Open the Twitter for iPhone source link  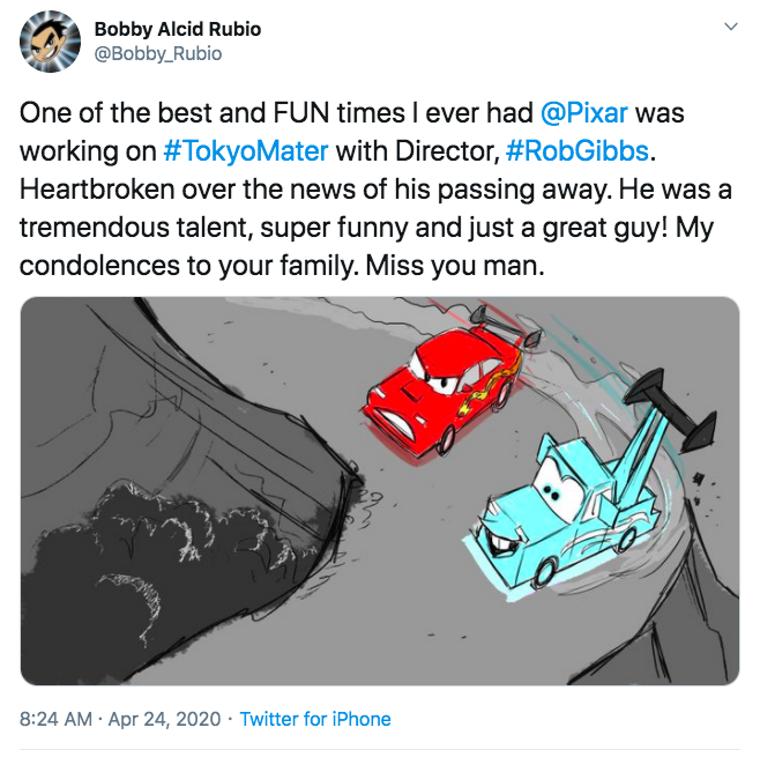point(316,719)
